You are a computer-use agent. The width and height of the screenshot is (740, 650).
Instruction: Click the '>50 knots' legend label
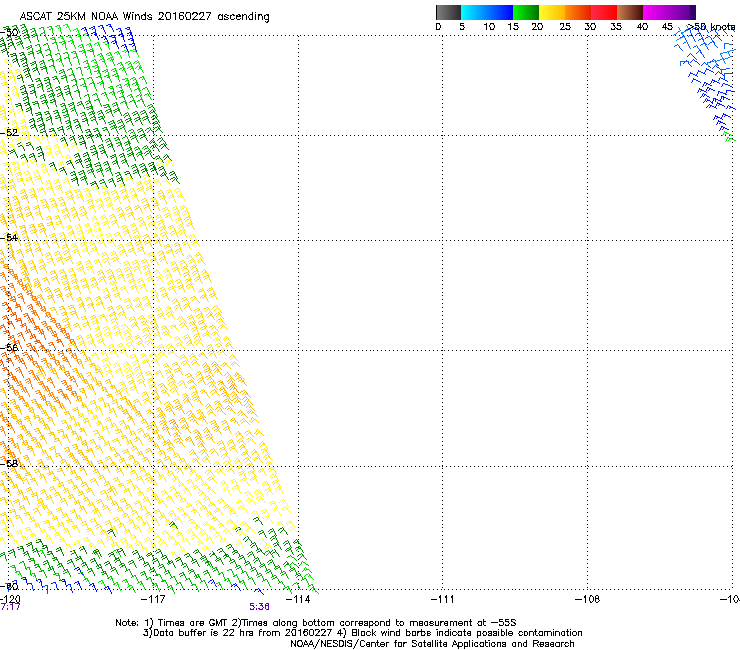[x=711, y=27]
